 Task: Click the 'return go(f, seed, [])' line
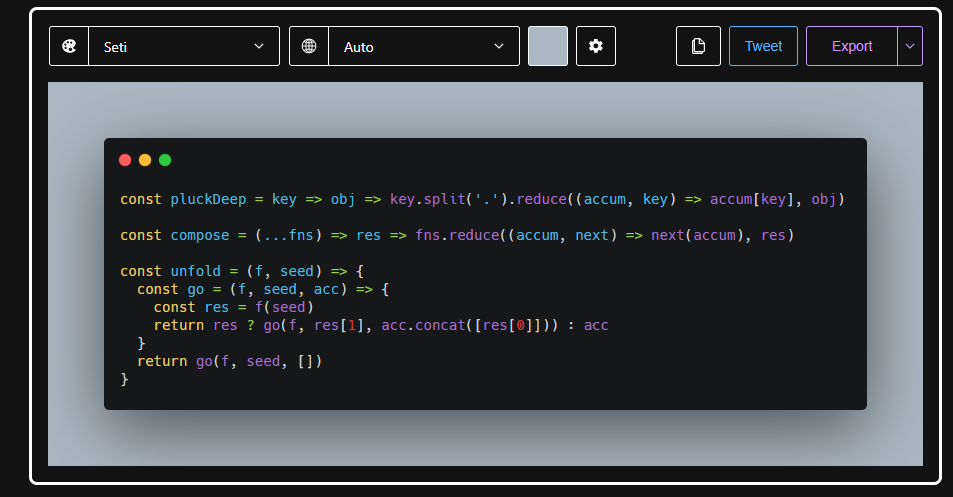pos(229,362)
